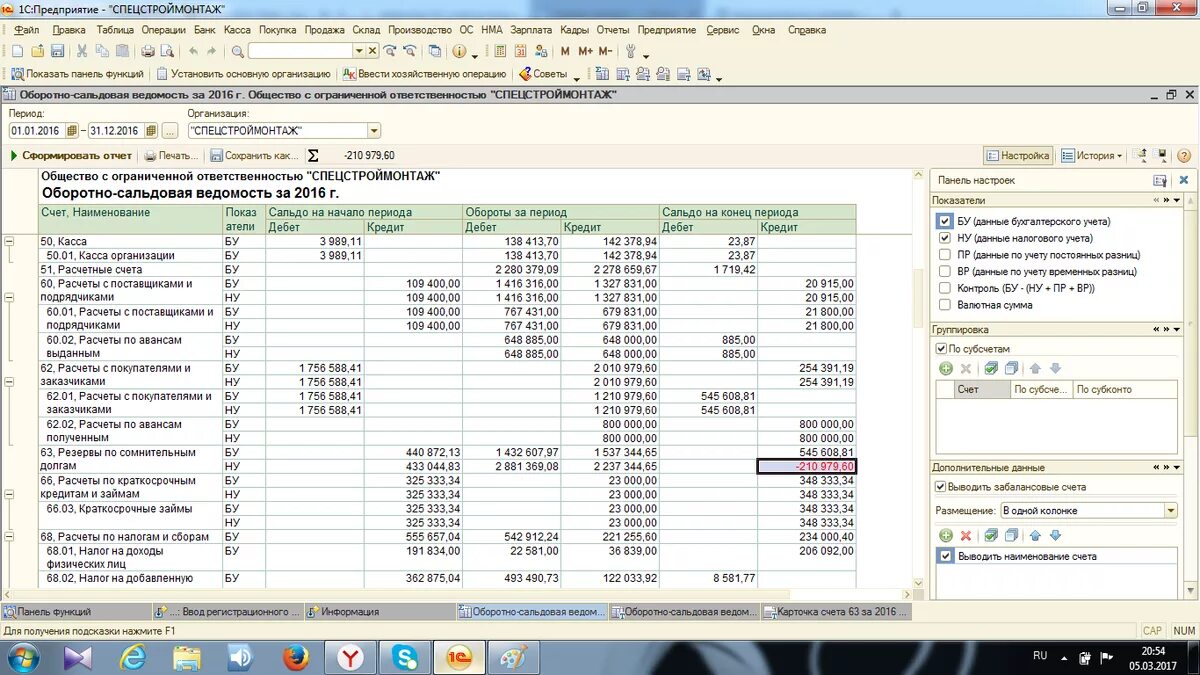Enable Контроль (БУ - (НУ + ПР + ВР))

pyautogui.click(x=944, y=288)
